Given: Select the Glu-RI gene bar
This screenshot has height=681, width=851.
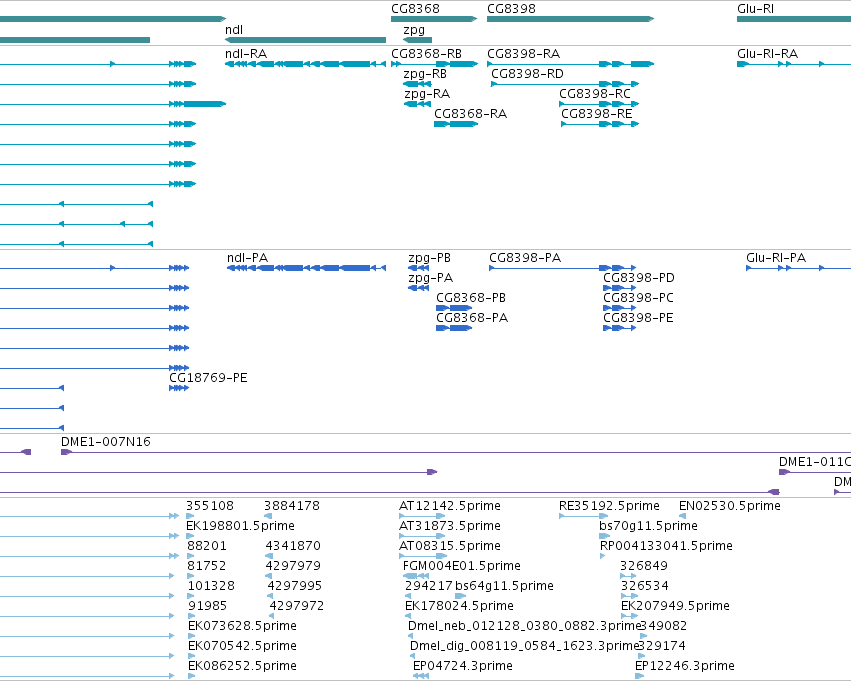Looking at the screenshot, I should pos(793,19).
